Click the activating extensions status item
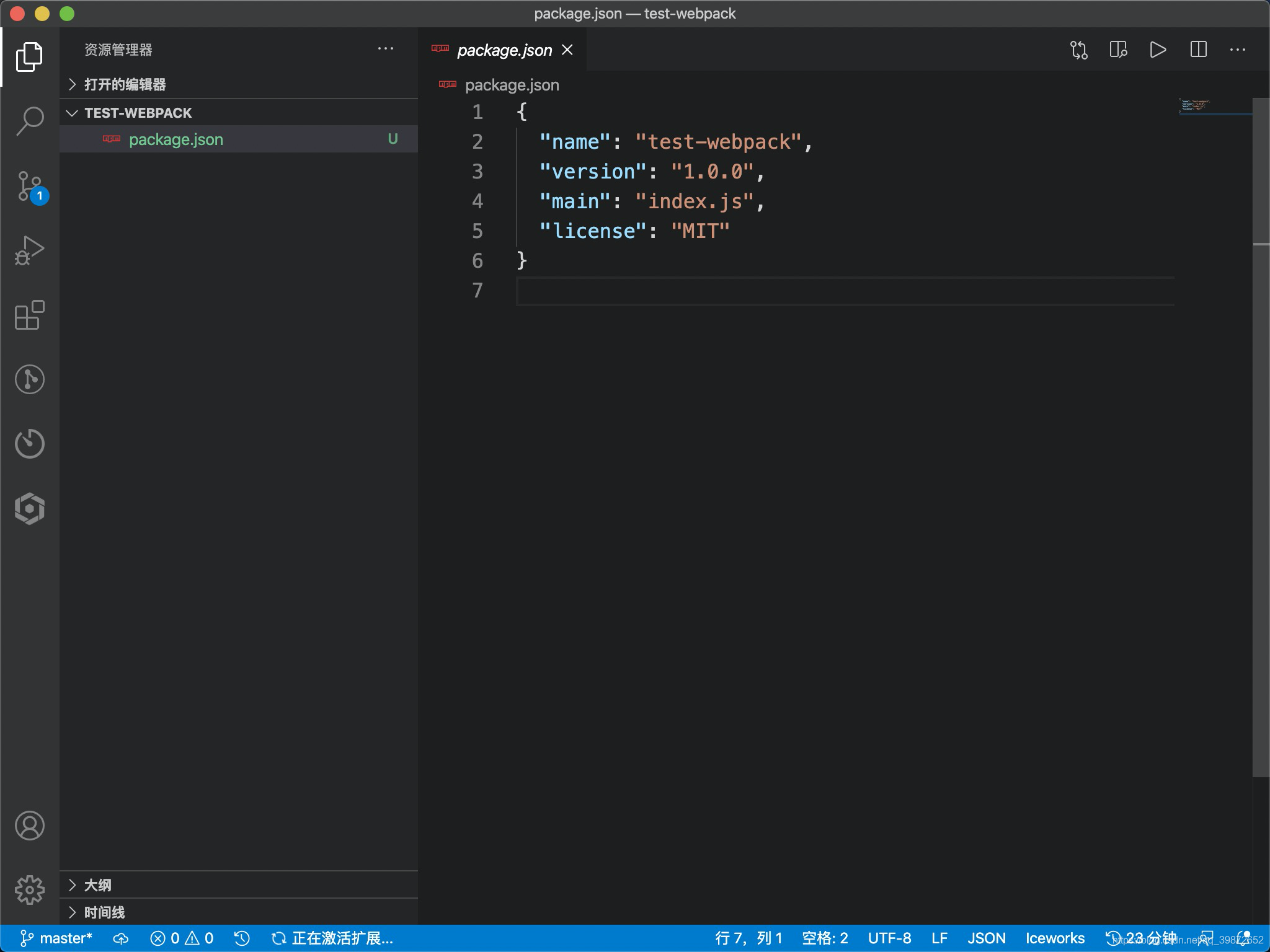Screen dimensions: 1270x952 332,938
